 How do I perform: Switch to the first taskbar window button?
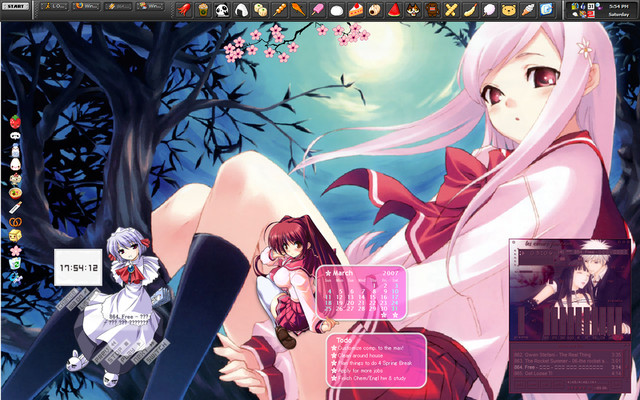click(x=54, y=6)
